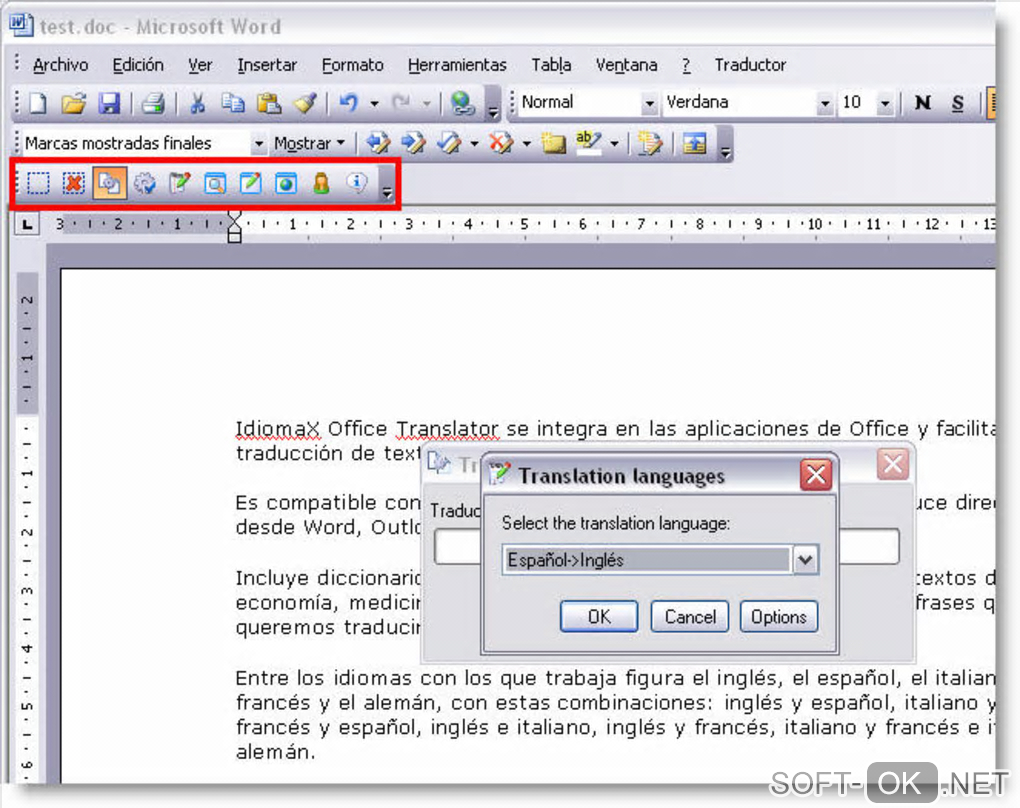The height and width of the screenshot is (808, 1020).
Task: Expand the Marcas mostradas finales dropdown
Action: (258, 143)
